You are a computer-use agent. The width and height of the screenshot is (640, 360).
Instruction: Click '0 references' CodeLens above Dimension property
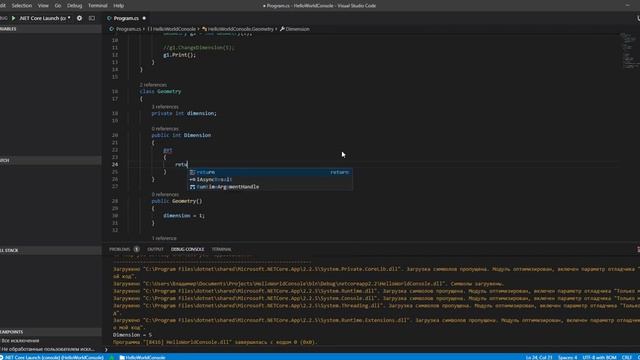165,129
